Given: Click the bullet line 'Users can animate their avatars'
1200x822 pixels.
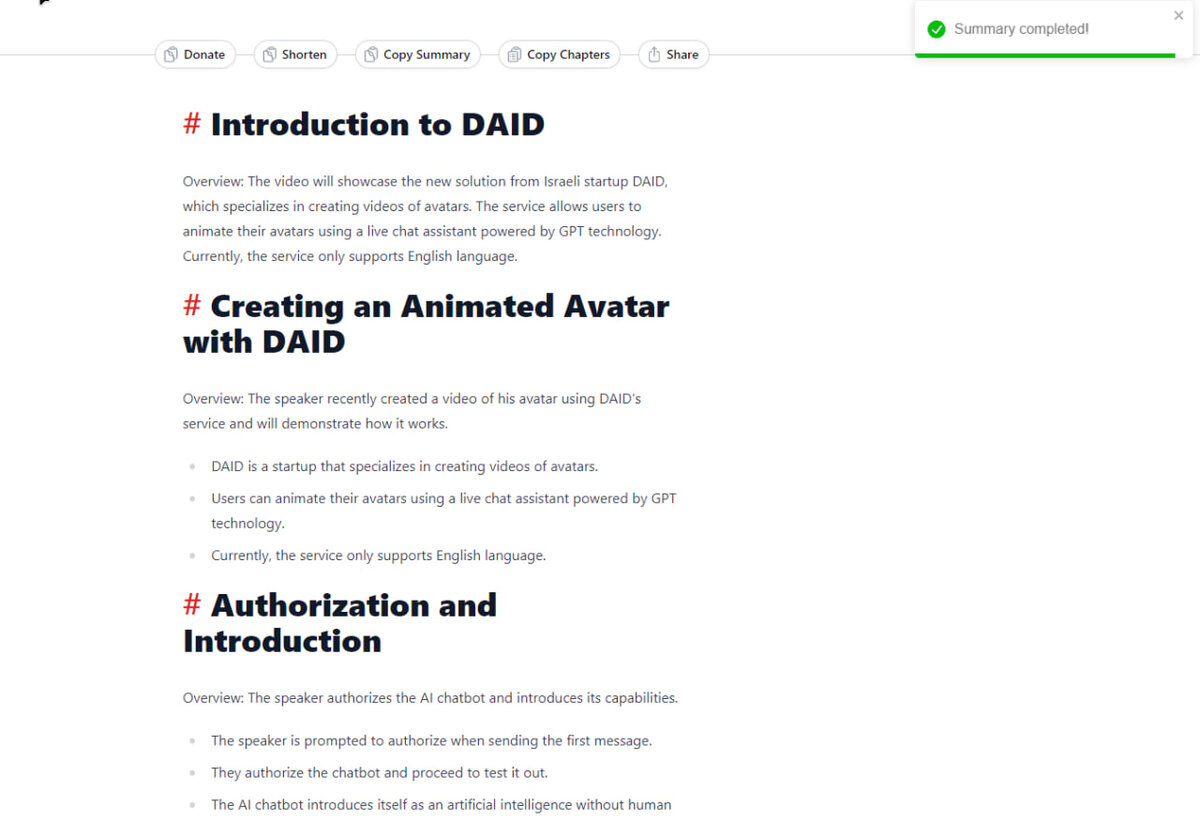Looking at the screenshot, I should point(444,510).
